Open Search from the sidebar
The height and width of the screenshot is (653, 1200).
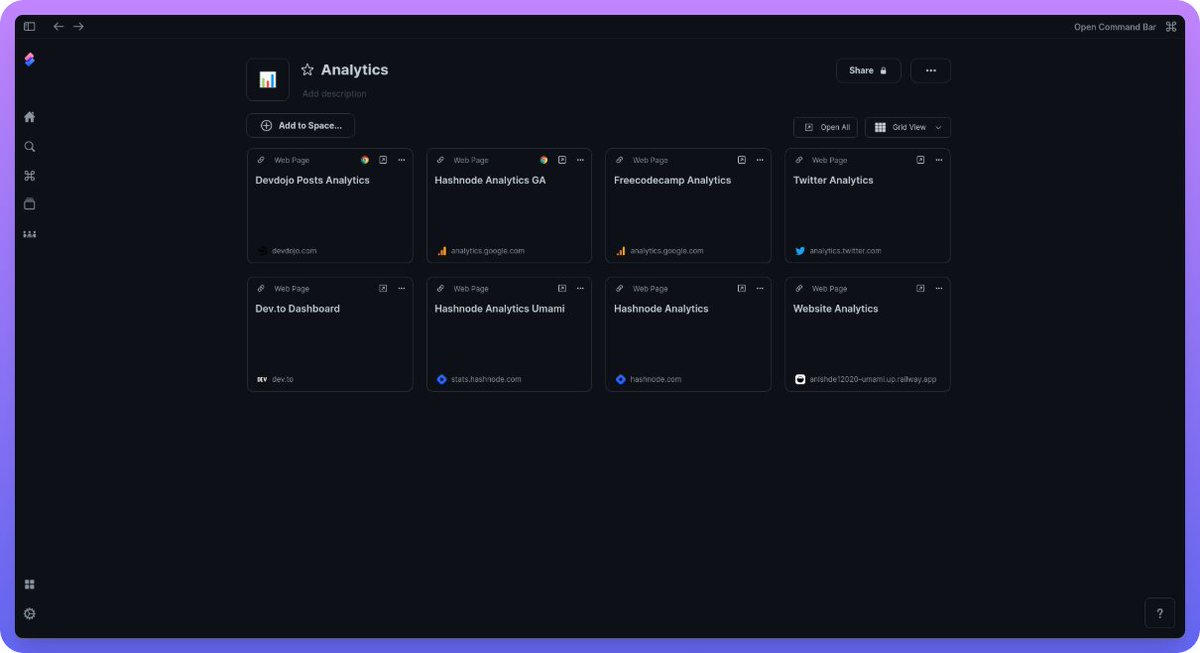coord(29,147)
